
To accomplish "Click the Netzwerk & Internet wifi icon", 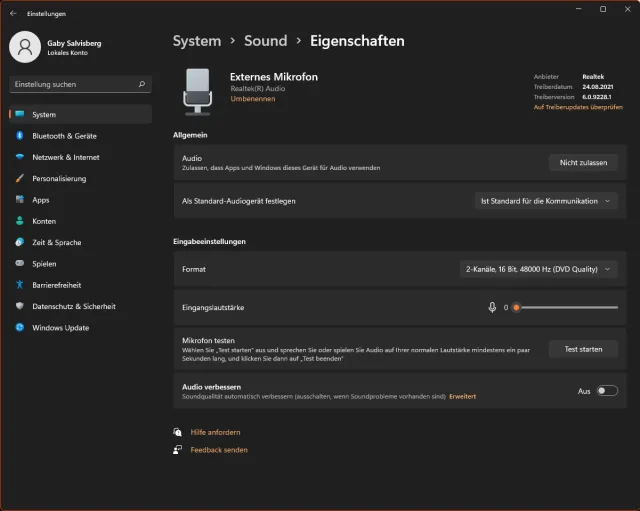I will click(19, 157).
